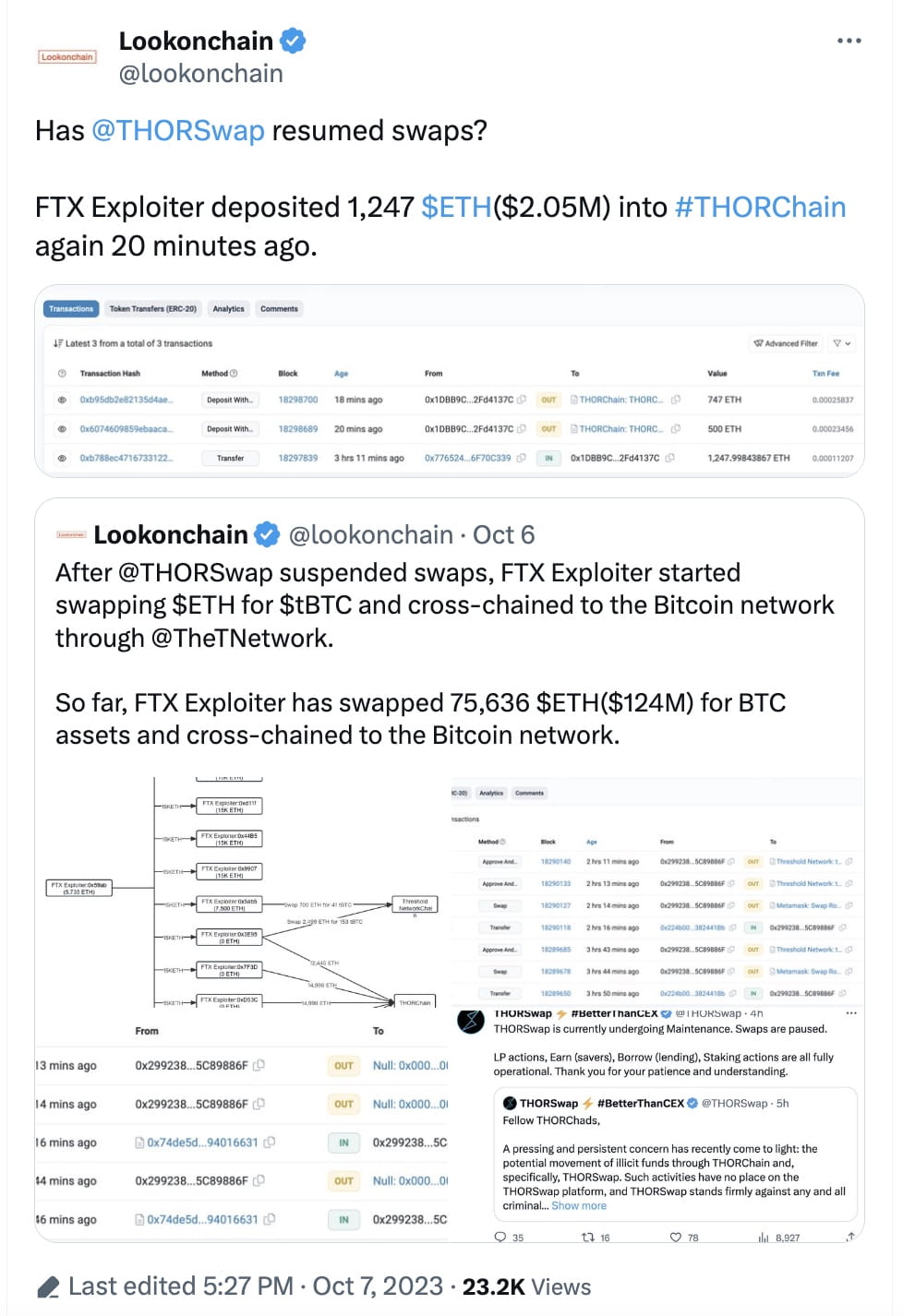This screenshot has height=1316, width=903.
Task: Open the reply icon on the tweet
Action: point(499,1237)
